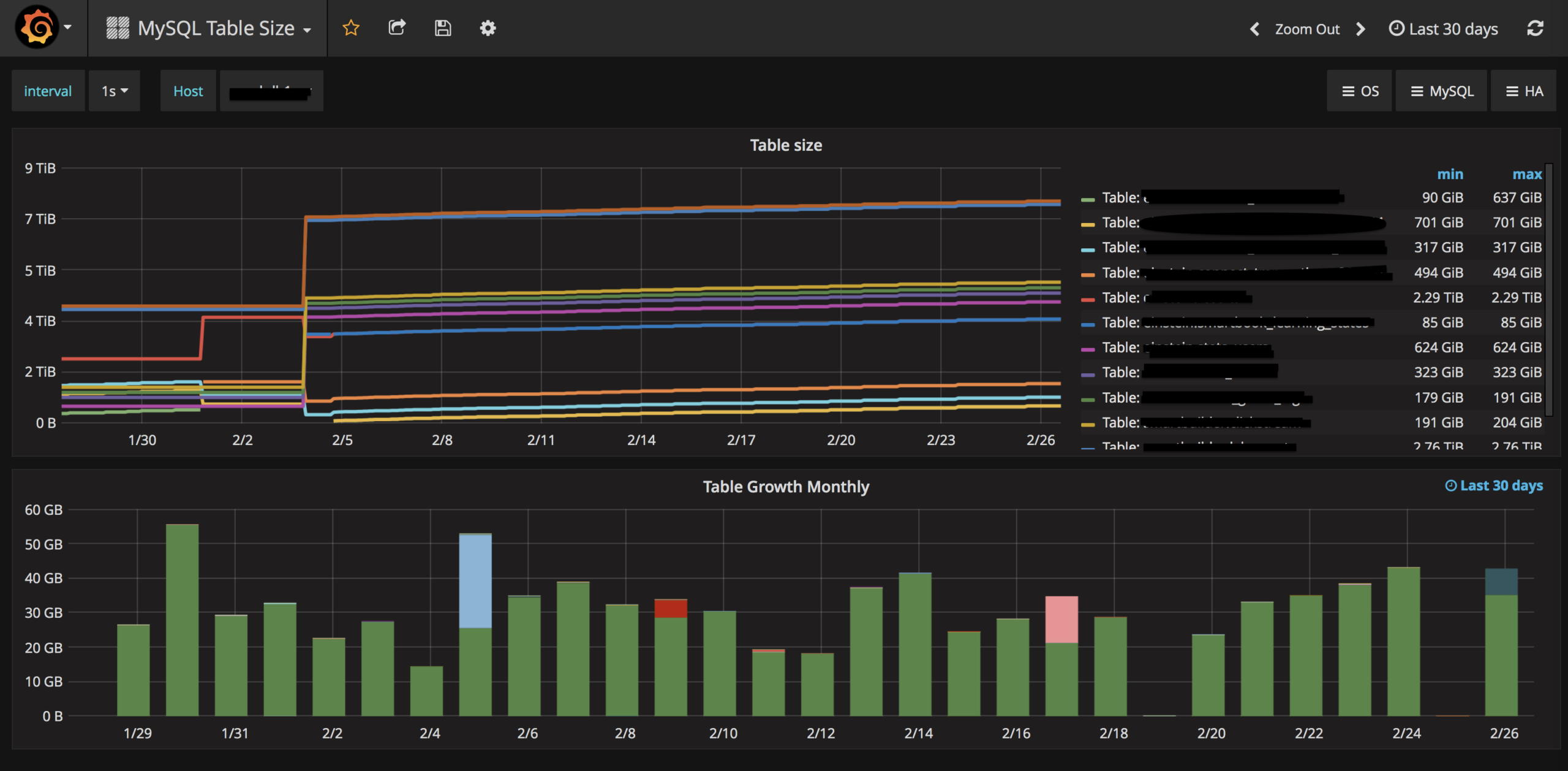This screenshot has height=771, width=1568.
Task: Star this dashboard as favorite
Action: 351,28
